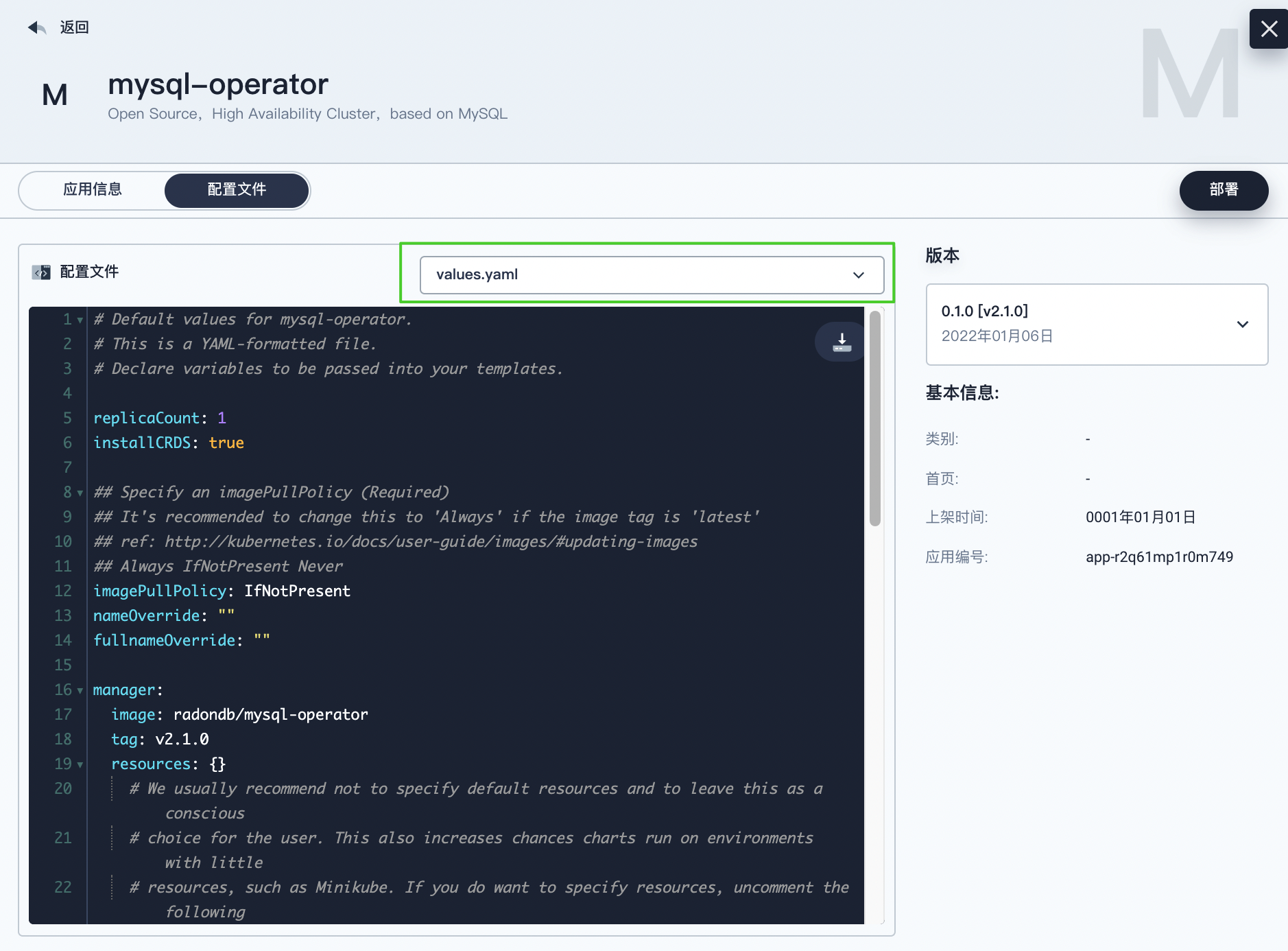This screenshot has height=951, width=1288.
Task: Click the fullnameOverride line
Action: point(182,640)
